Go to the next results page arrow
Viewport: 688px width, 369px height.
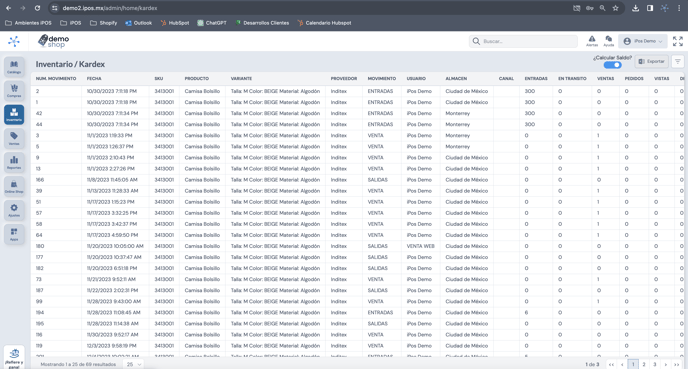tap(666, 364)
